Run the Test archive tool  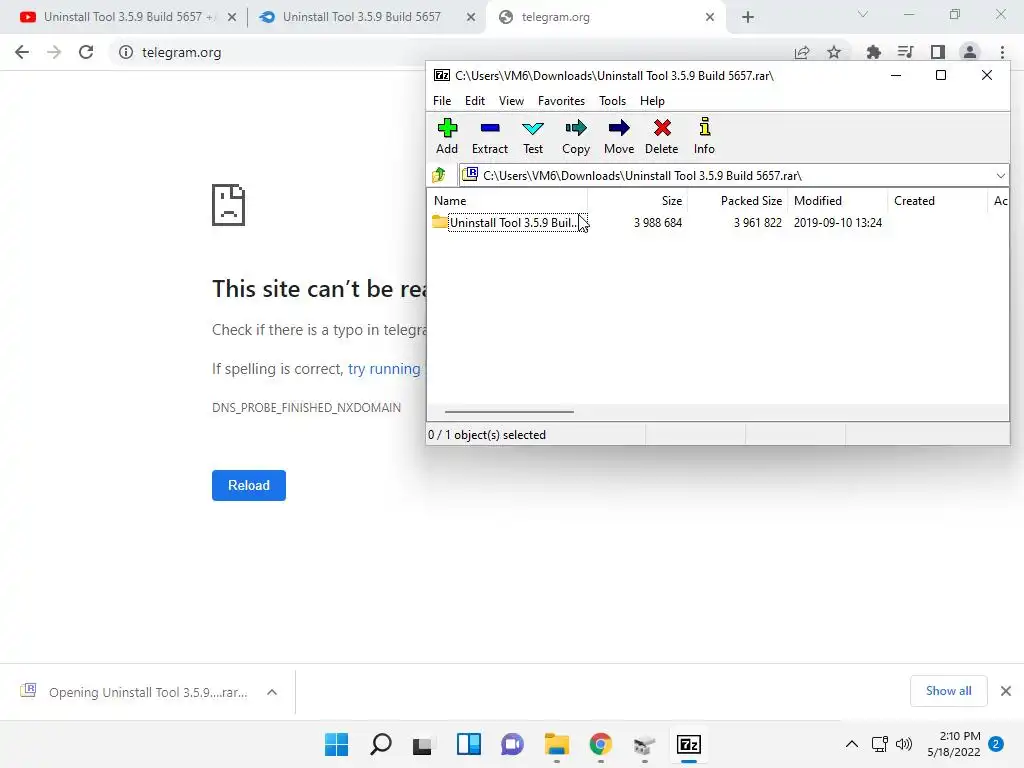(533, 136)
